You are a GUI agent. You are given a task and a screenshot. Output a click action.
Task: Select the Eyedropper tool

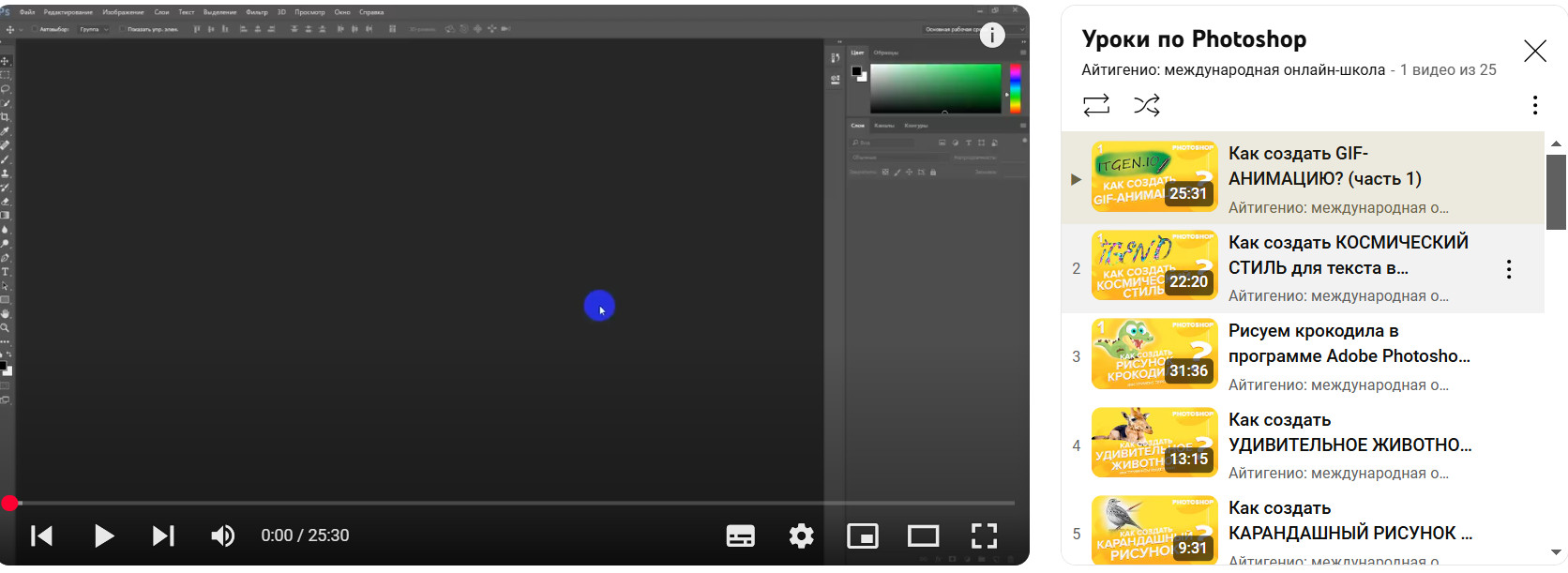click(5, 130)
